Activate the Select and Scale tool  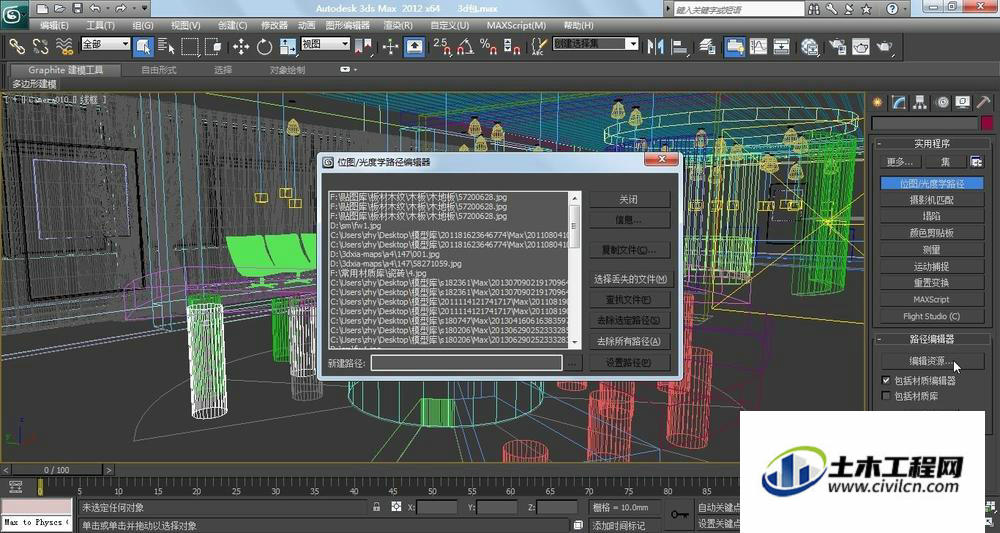pos(288,47)
